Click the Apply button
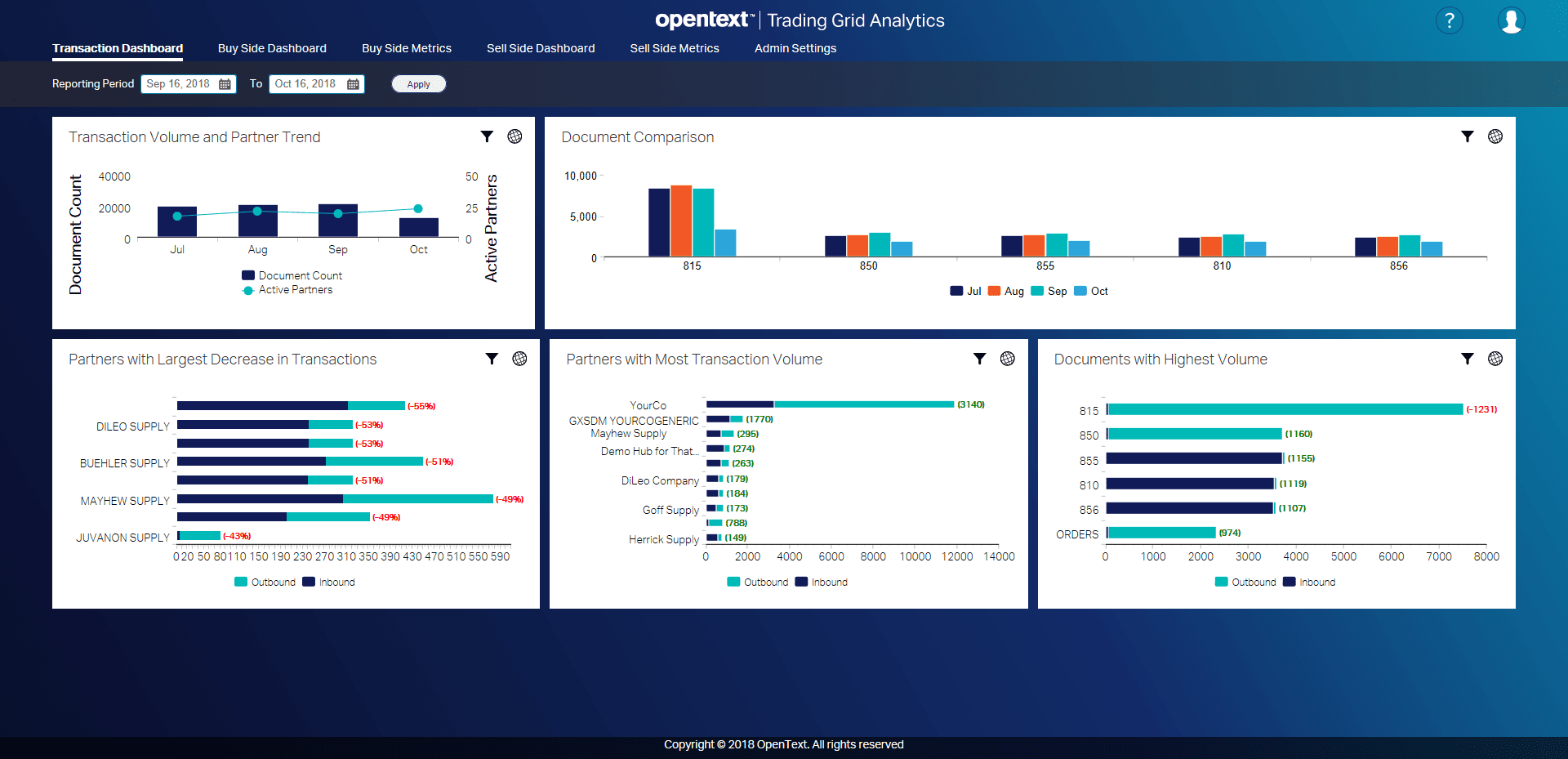Screen dimensions: 1568x759 tap(418, 83)
